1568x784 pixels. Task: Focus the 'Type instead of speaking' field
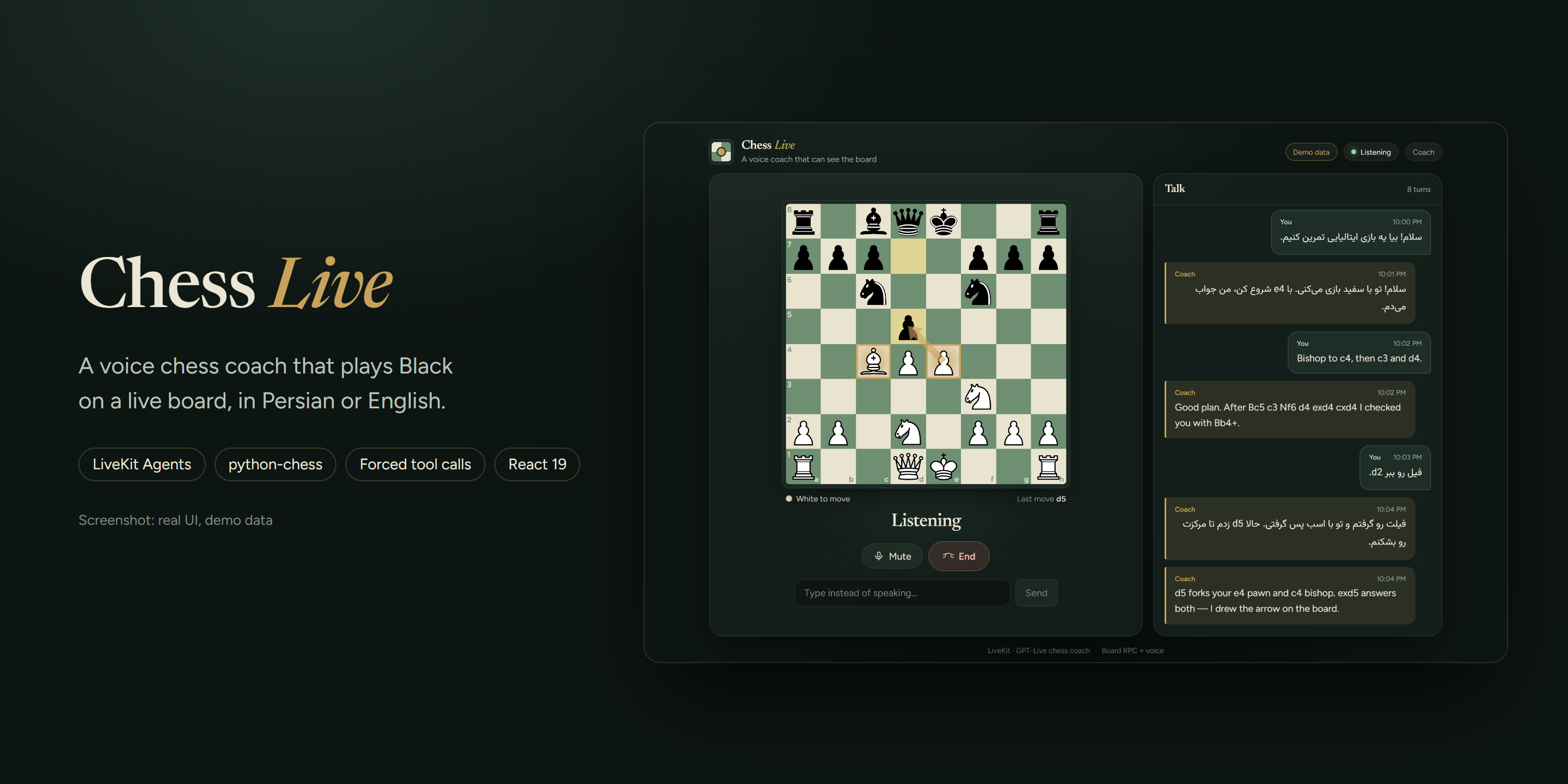(902, 593)
